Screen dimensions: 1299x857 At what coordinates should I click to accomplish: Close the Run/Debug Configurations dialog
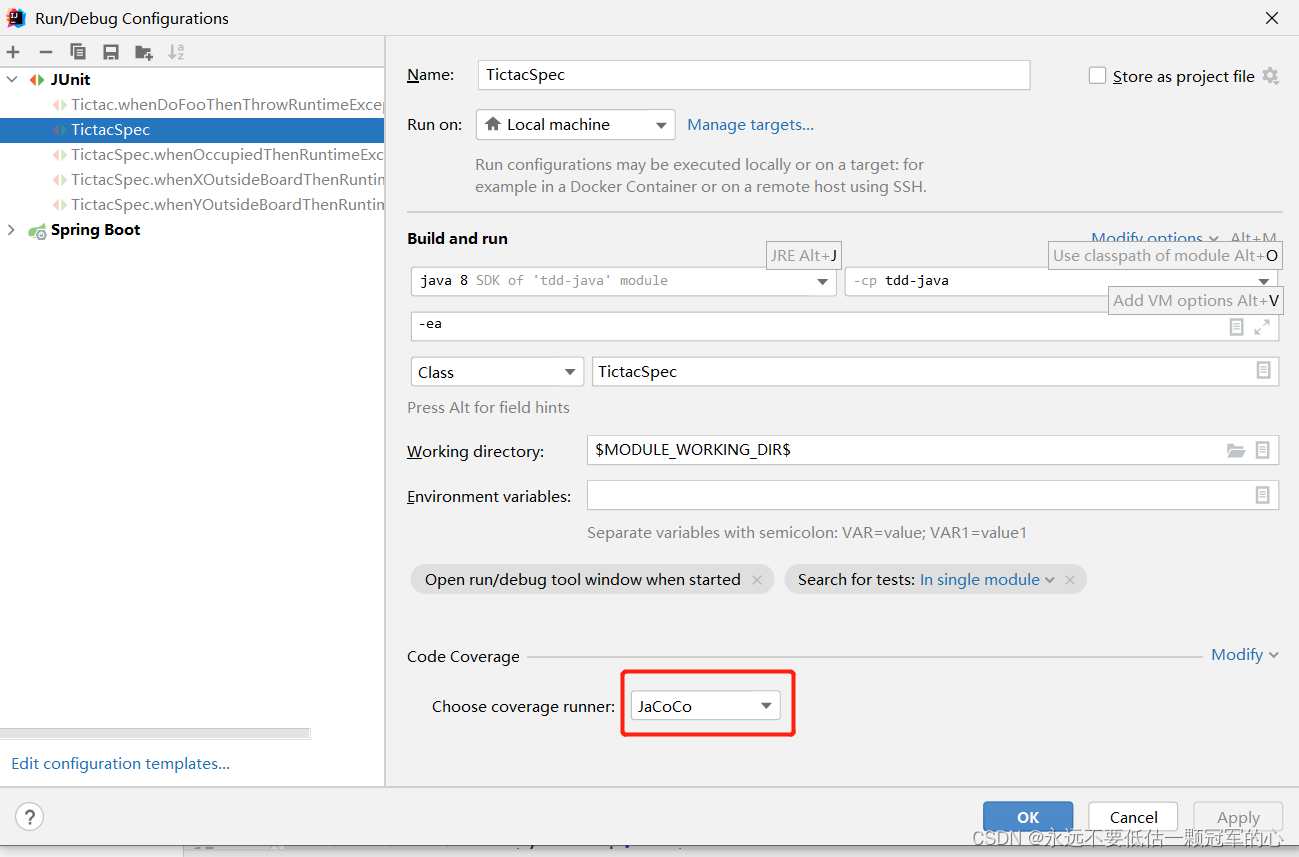click(1272, 18)
